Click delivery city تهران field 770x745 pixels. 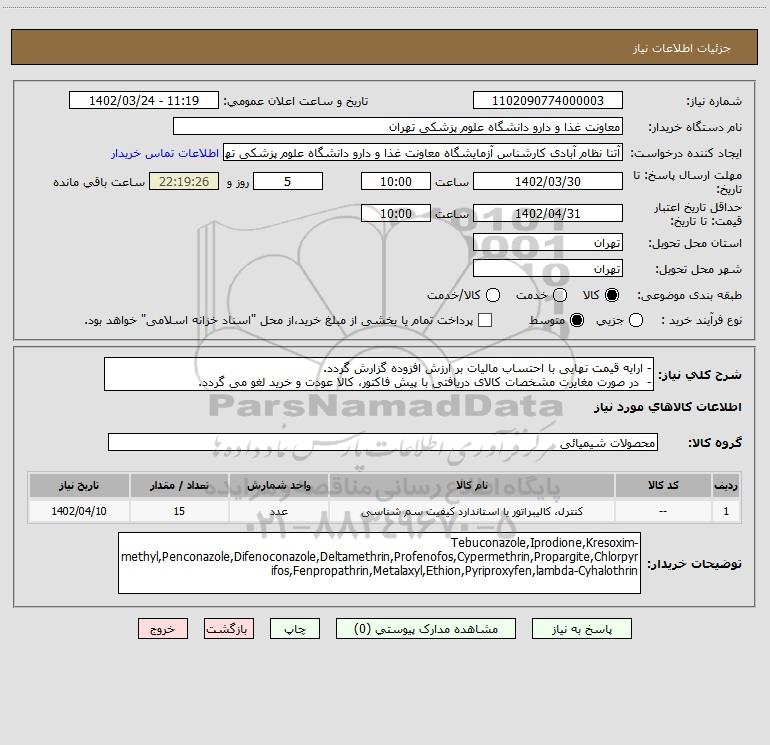548,269
